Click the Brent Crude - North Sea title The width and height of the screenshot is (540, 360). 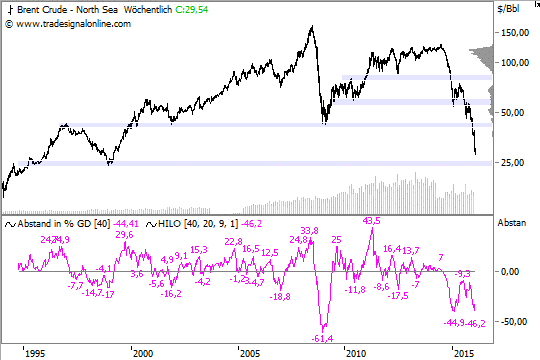click(67, 10)
